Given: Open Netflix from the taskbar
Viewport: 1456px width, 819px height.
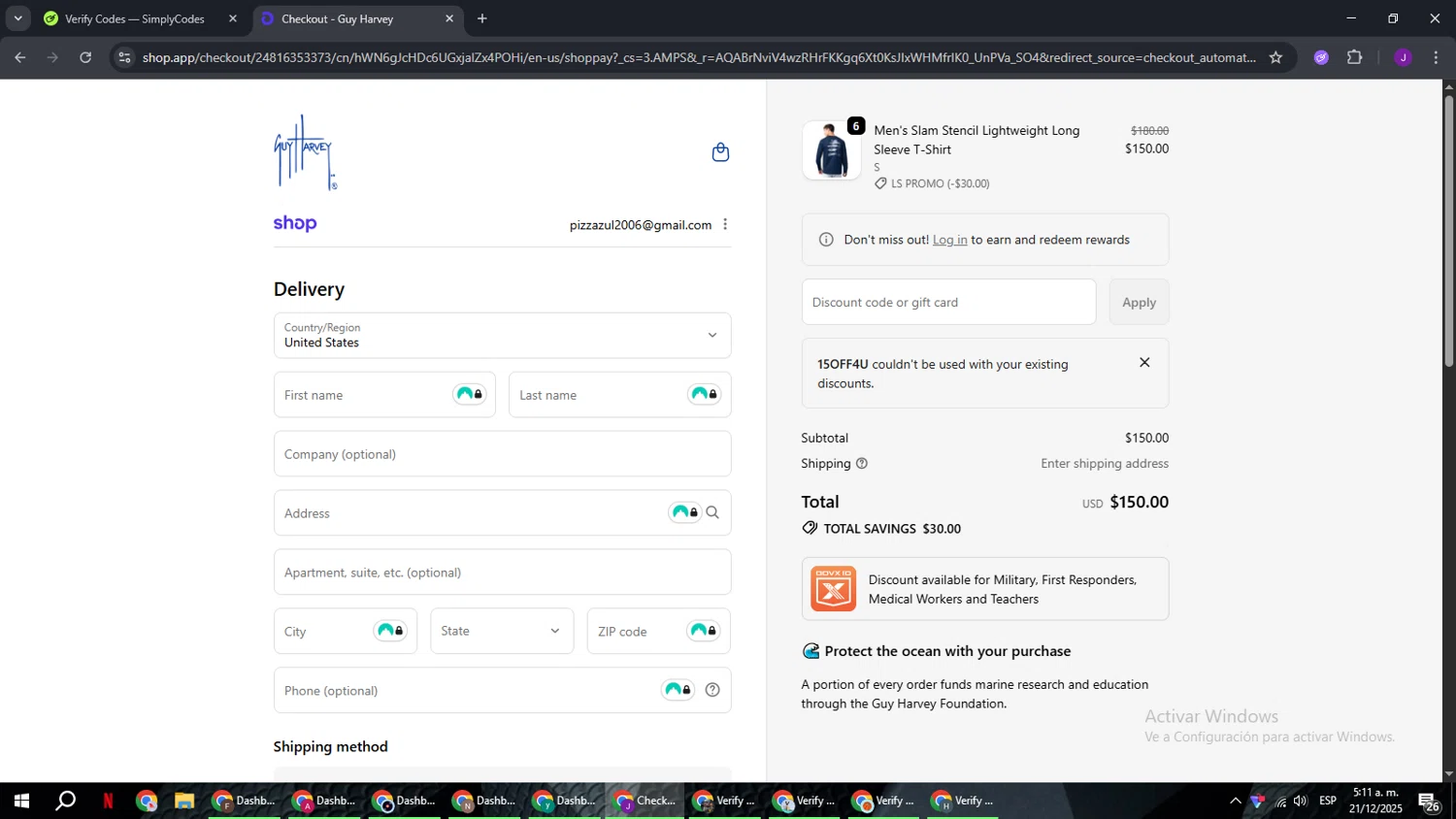Looking at the screenshot, I should pos(108,801).
